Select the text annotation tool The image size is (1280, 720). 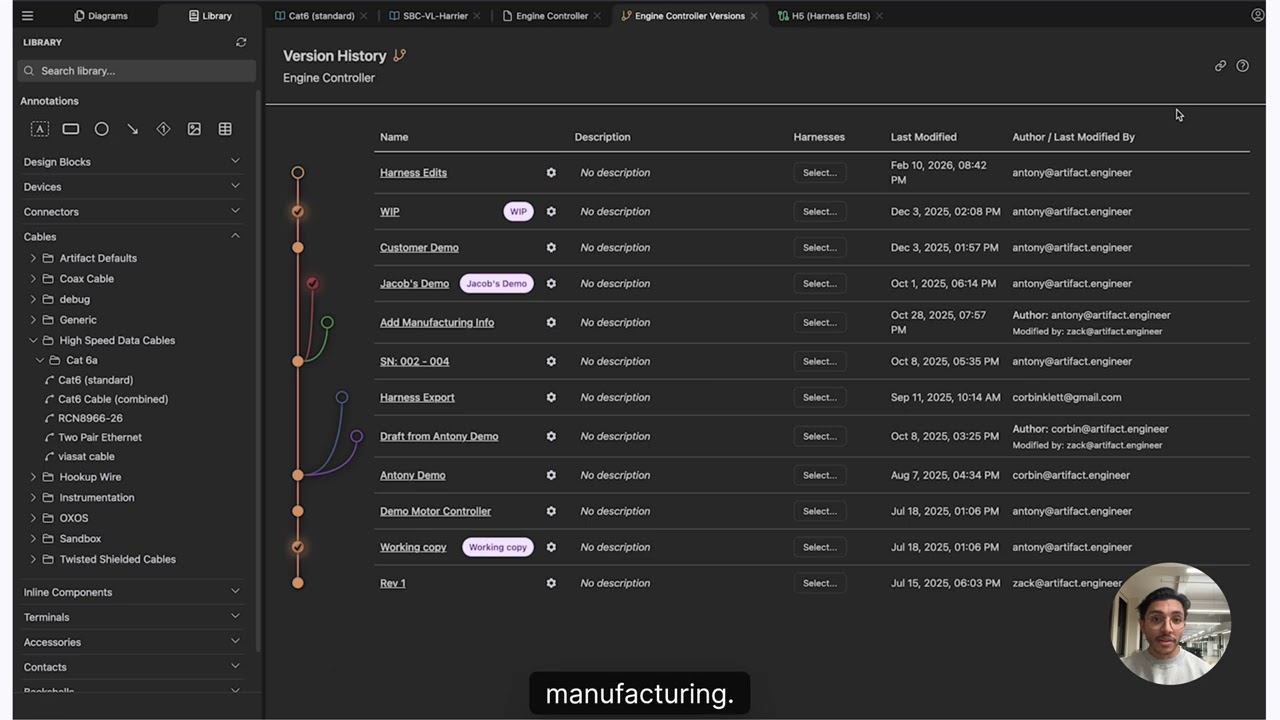click(40, 129)
